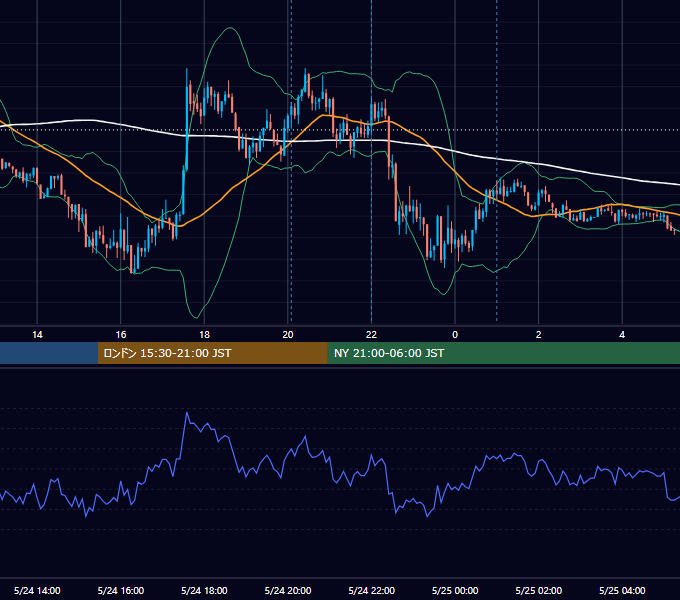Click the 5/24 20:00 time label
This screenshot has width=680, height=600.
[x=288, y=590]
